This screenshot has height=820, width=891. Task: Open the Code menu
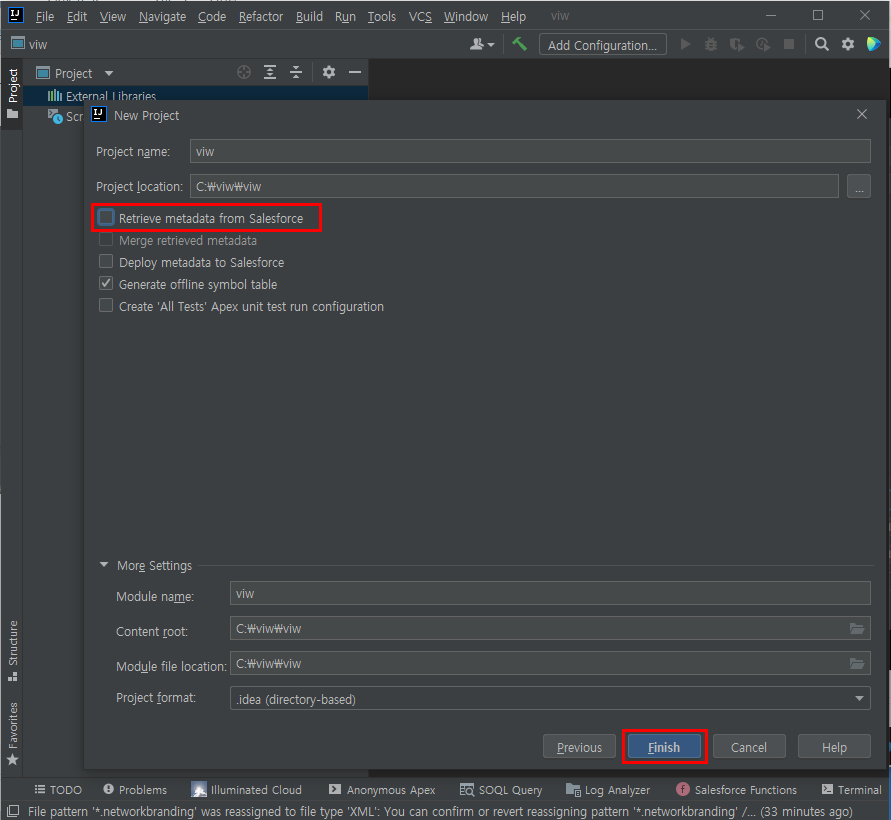coord(212,16)
